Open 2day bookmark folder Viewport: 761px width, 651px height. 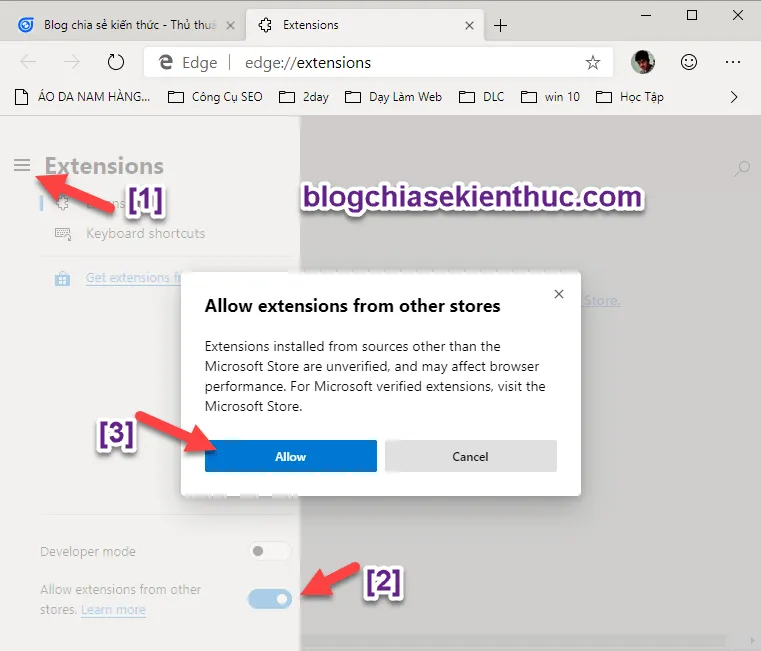coord(304,97)
